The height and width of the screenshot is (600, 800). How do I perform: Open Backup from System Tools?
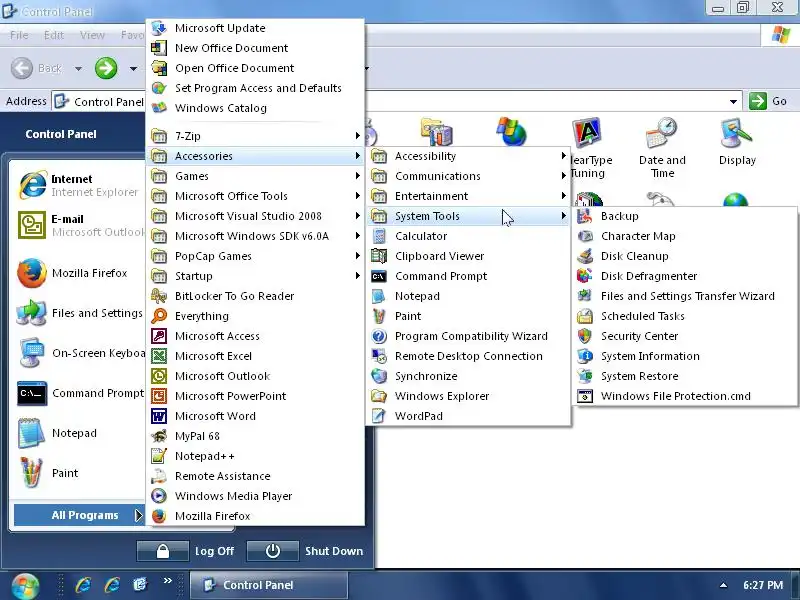pos(684,216)
